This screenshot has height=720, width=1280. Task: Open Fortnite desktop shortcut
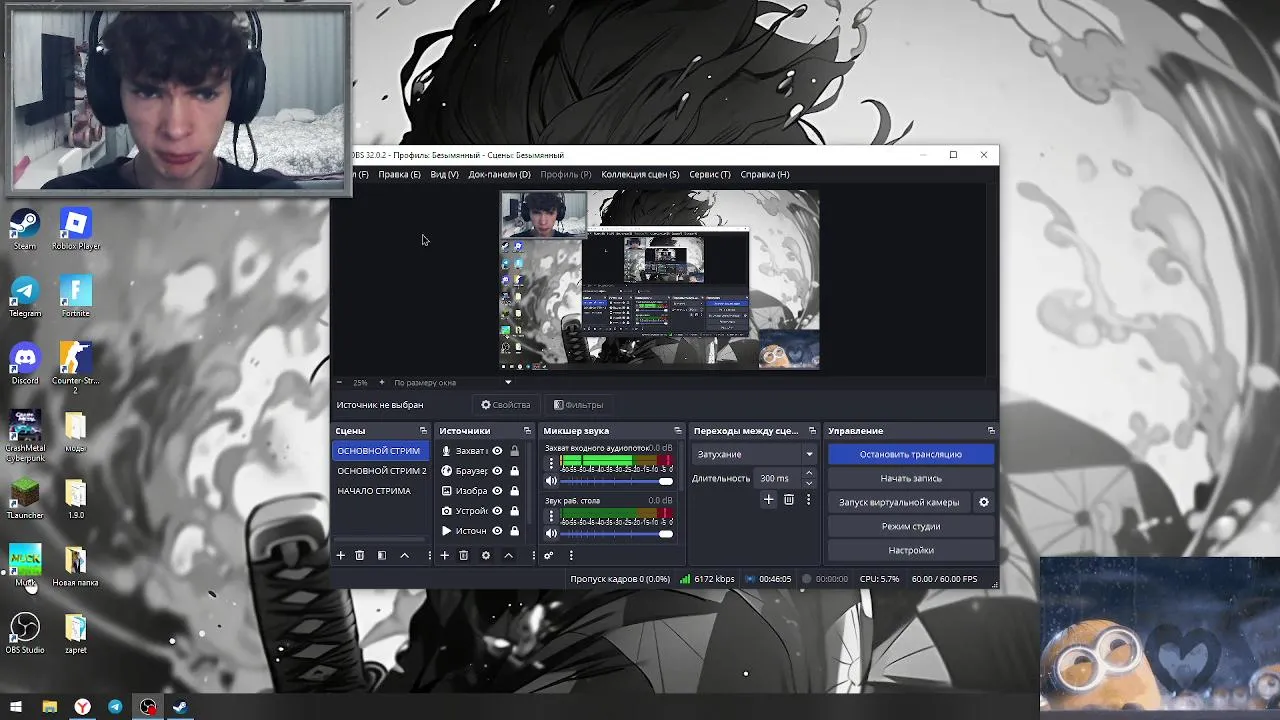(76, 297)
